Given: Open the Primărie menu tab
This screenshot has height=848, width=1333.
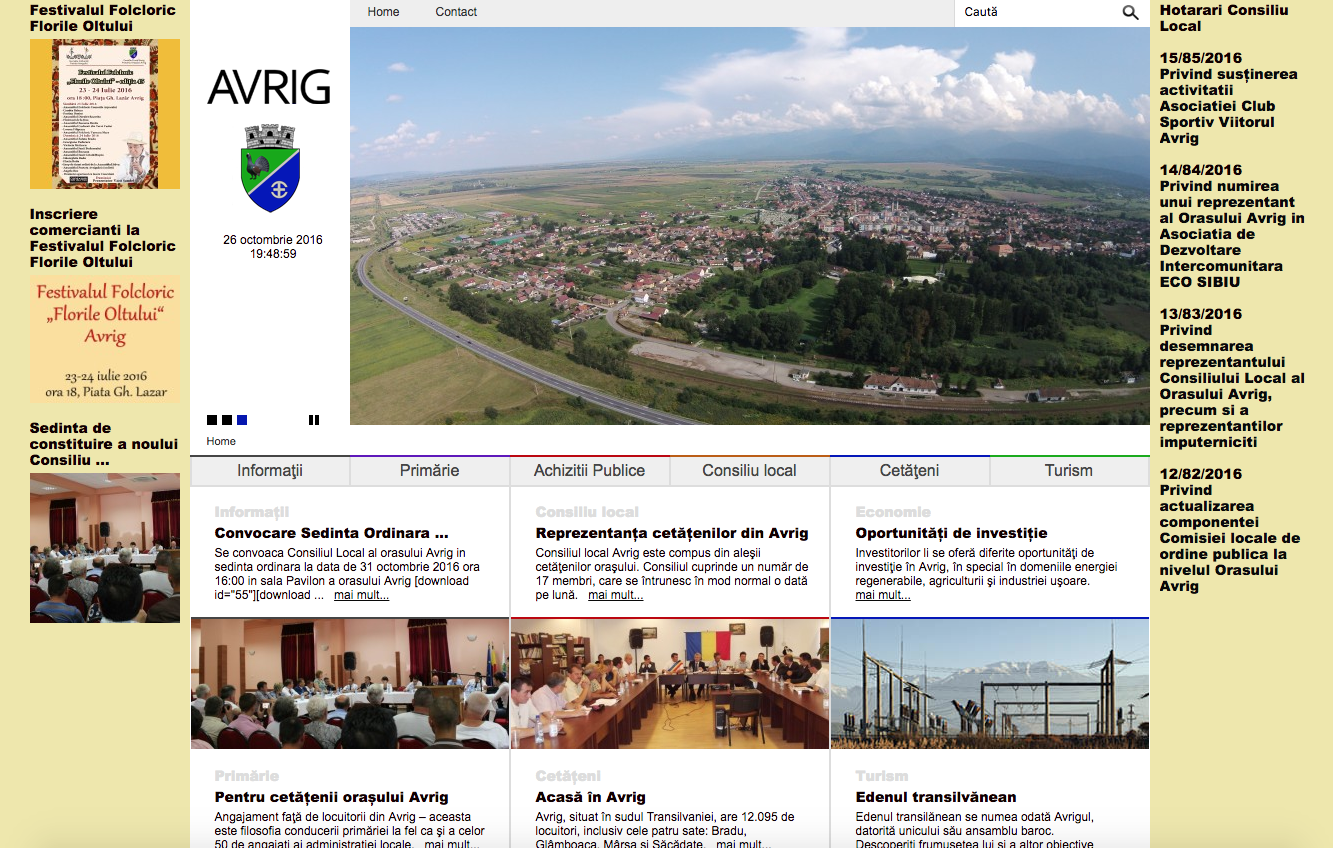Looking at the screenshot, I should coord(430,471).
